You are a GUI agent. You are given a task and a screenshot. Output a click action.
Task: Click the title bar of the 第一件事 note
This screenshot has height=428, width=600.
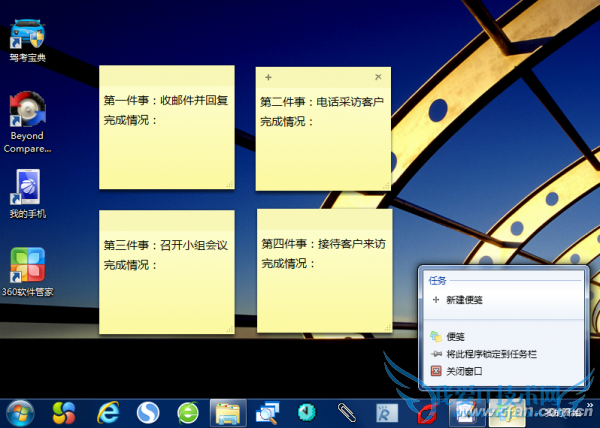[167, 75]
